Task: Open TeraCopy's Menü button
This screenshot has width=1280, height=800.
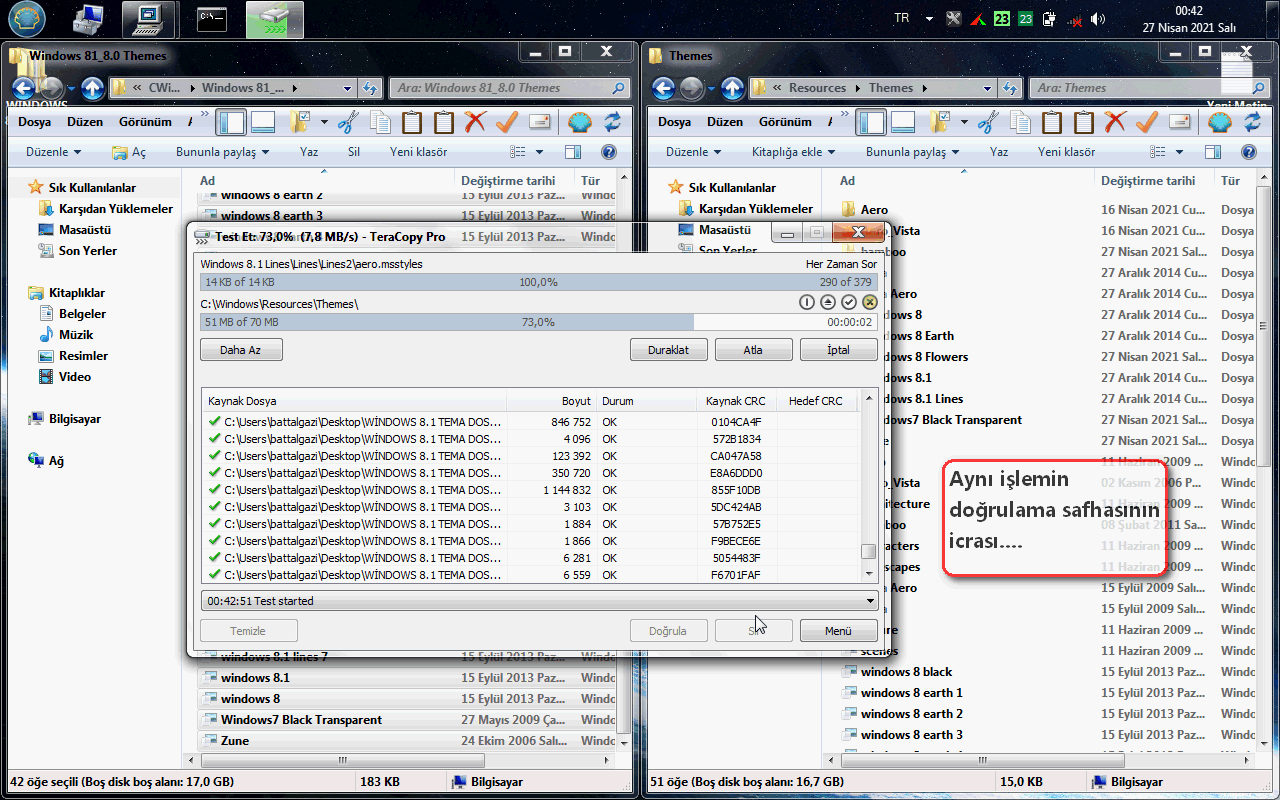Action: click(x=838, y=631)
